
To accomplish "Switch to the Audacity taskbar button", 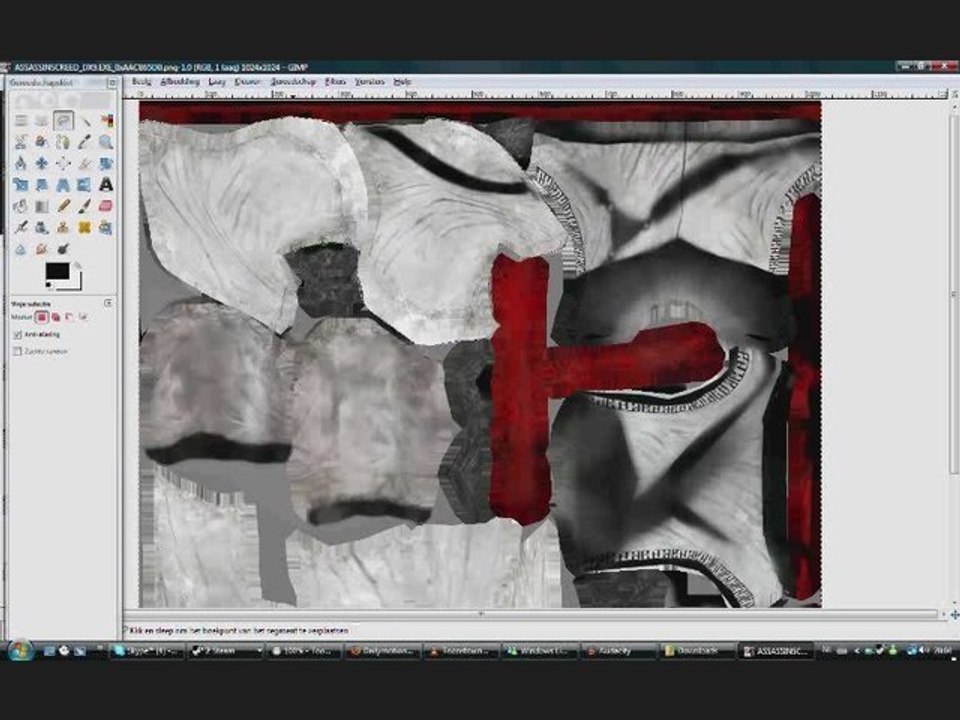I will [618, 651].
